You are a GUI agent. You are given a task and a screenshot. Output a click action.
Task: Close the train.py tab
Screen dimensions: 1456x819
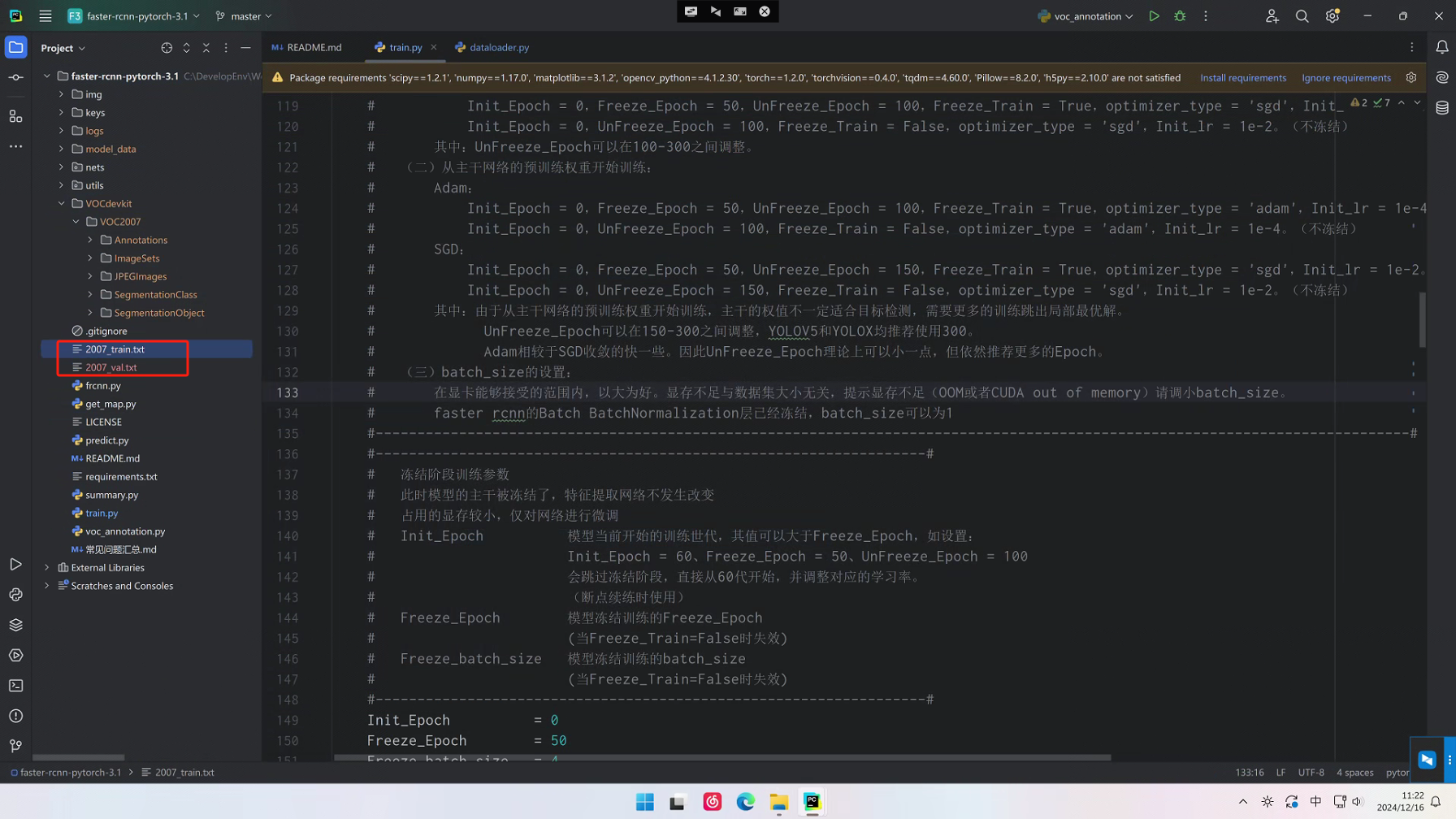click(434, 47)
